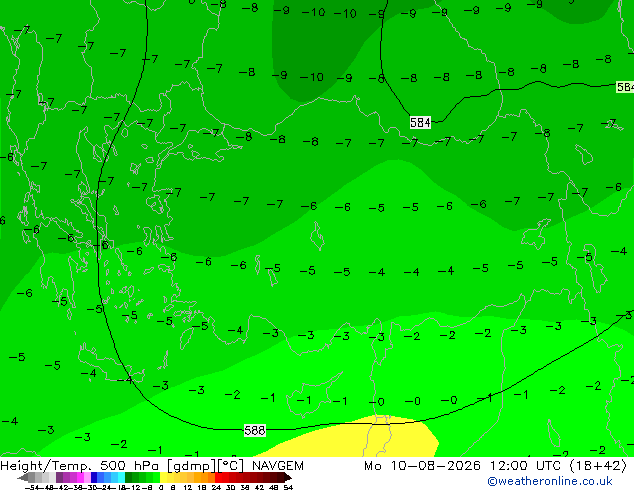
Task: Click the grey left arrow of the color scale
Action: tap(23, 478)
